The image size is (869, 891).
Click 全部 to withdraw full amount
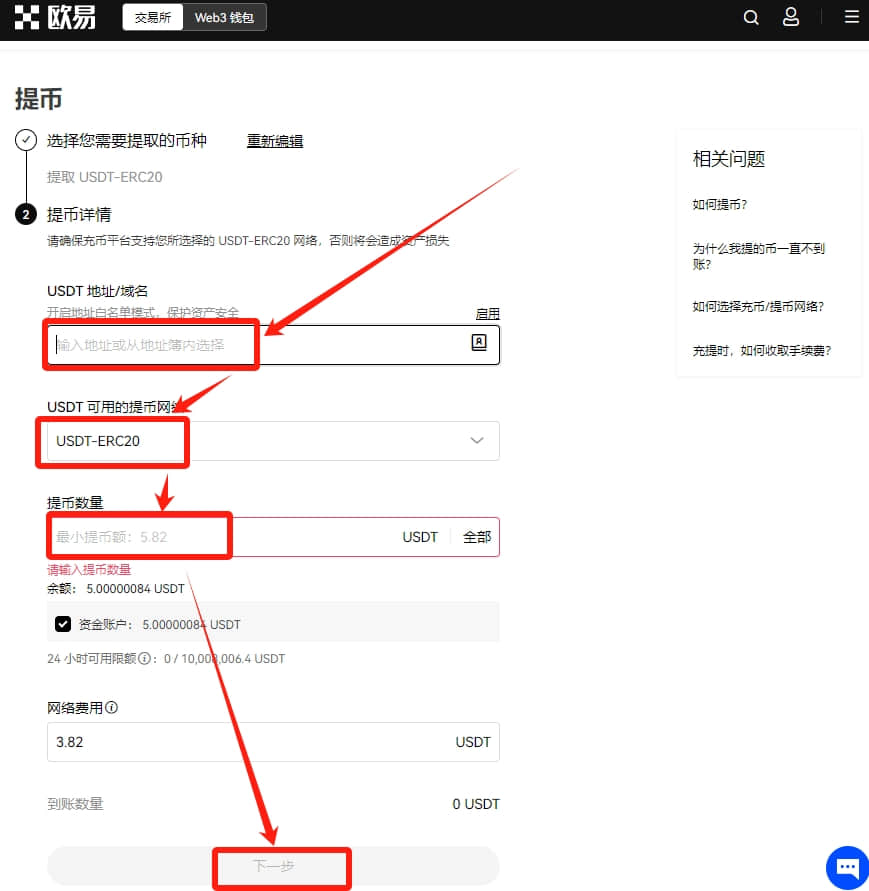477,537
